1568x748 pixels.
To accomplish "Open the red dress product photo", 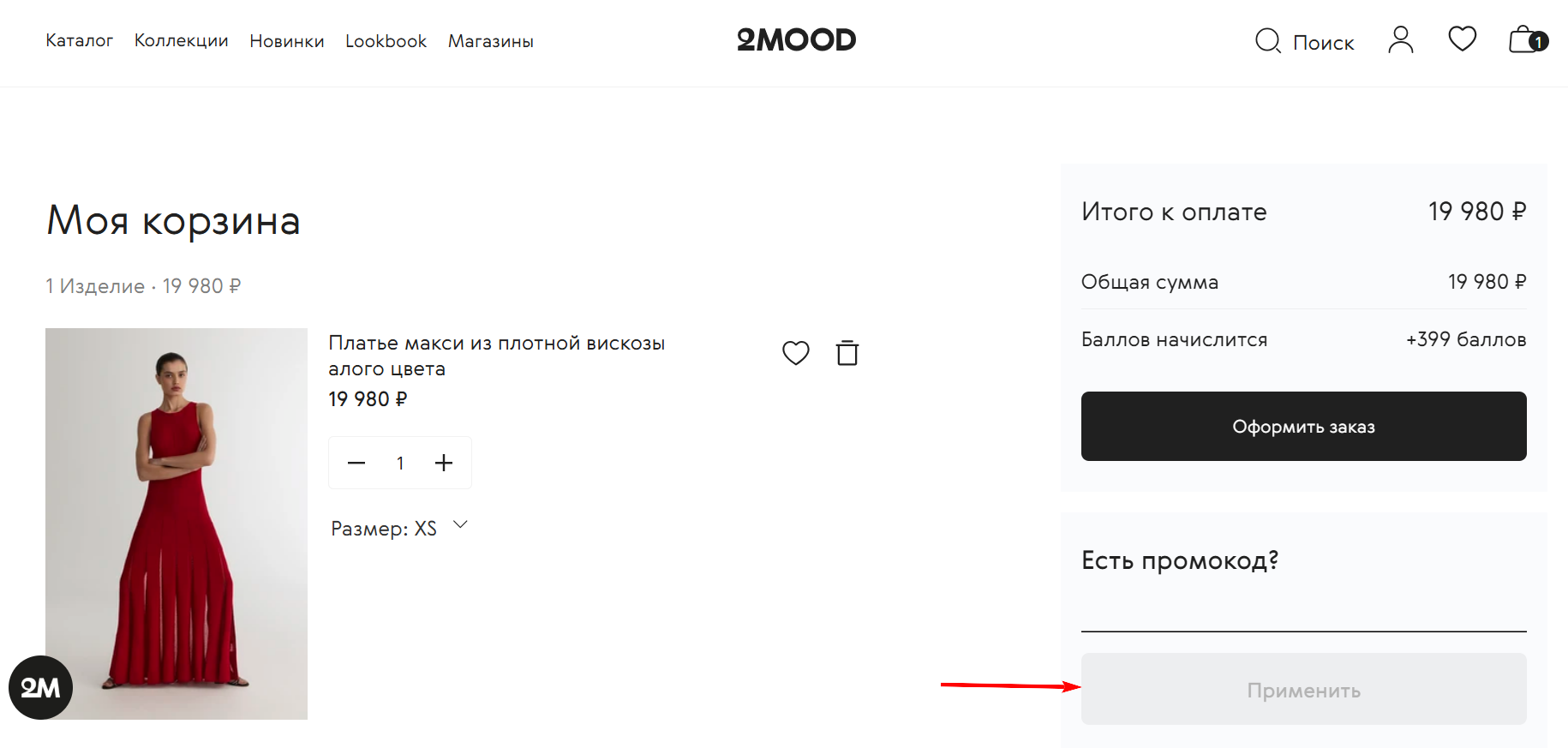I will click(x=176, y=523).
